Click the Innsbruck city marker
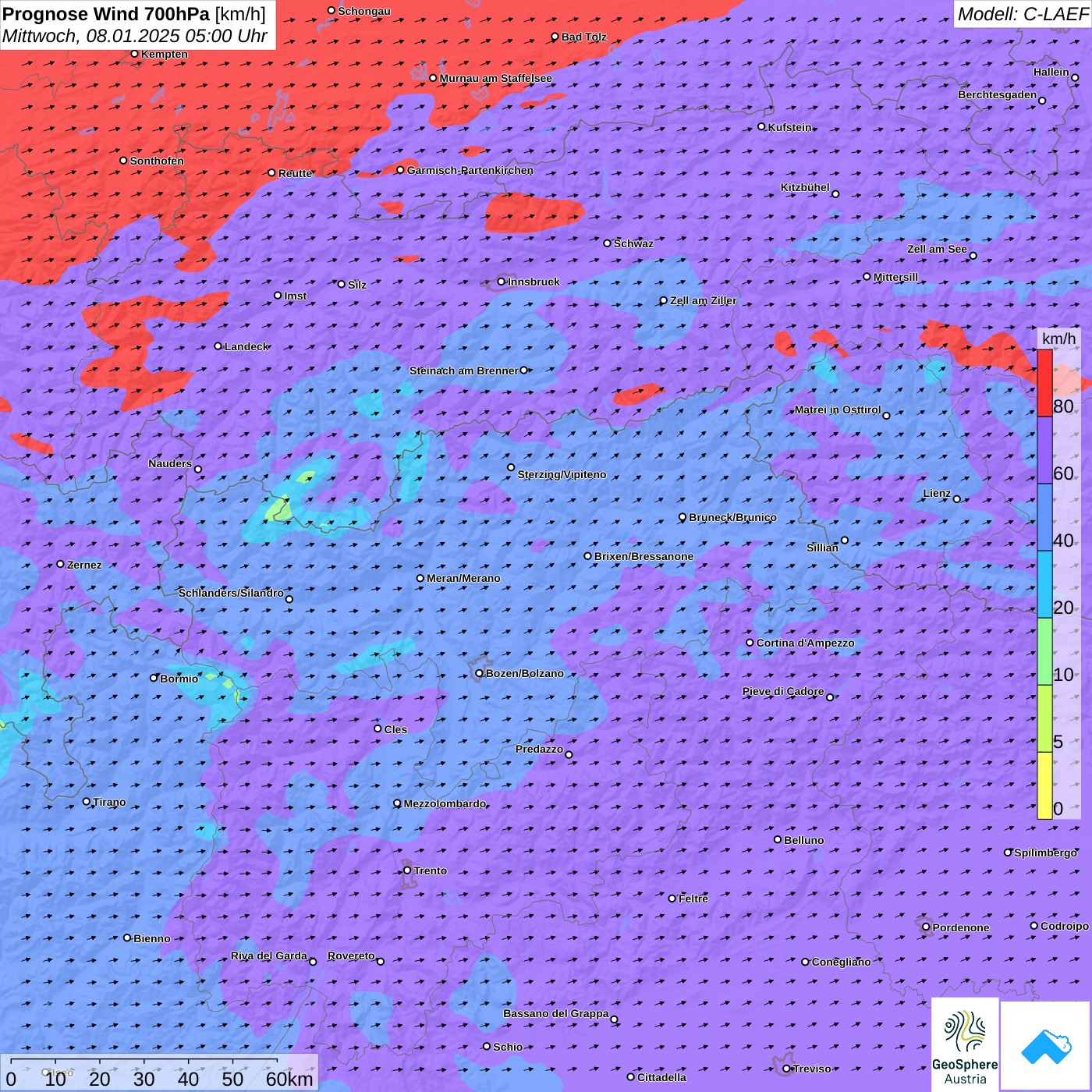This screenshot has height=1092, width=1092. coord(502,282)
